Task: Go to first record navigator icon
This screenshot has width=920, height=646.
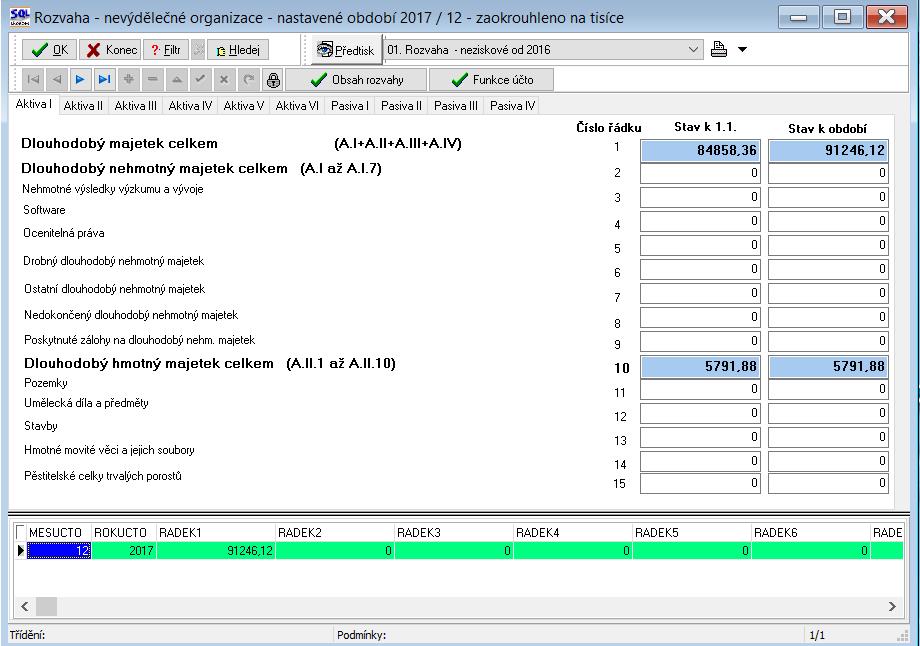Action: [x=33, y=80]
